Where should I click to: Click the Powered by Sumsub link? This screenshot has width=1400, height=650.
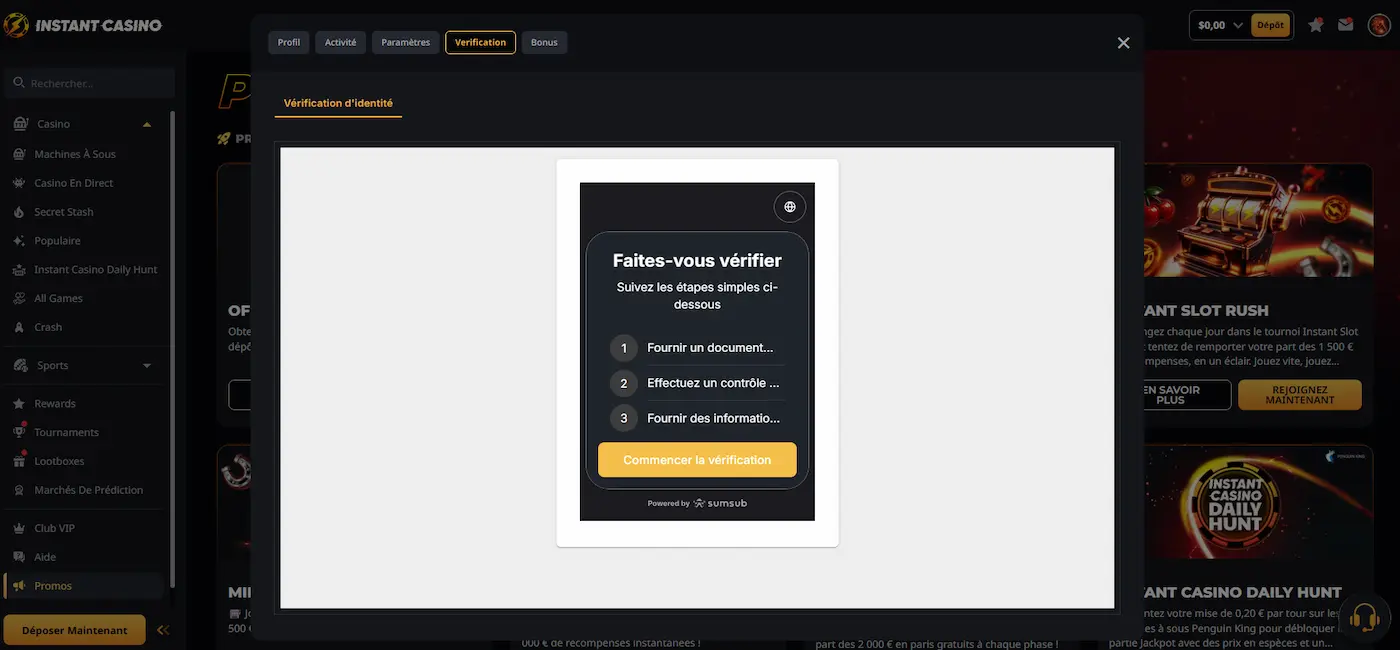pos(697,503)
